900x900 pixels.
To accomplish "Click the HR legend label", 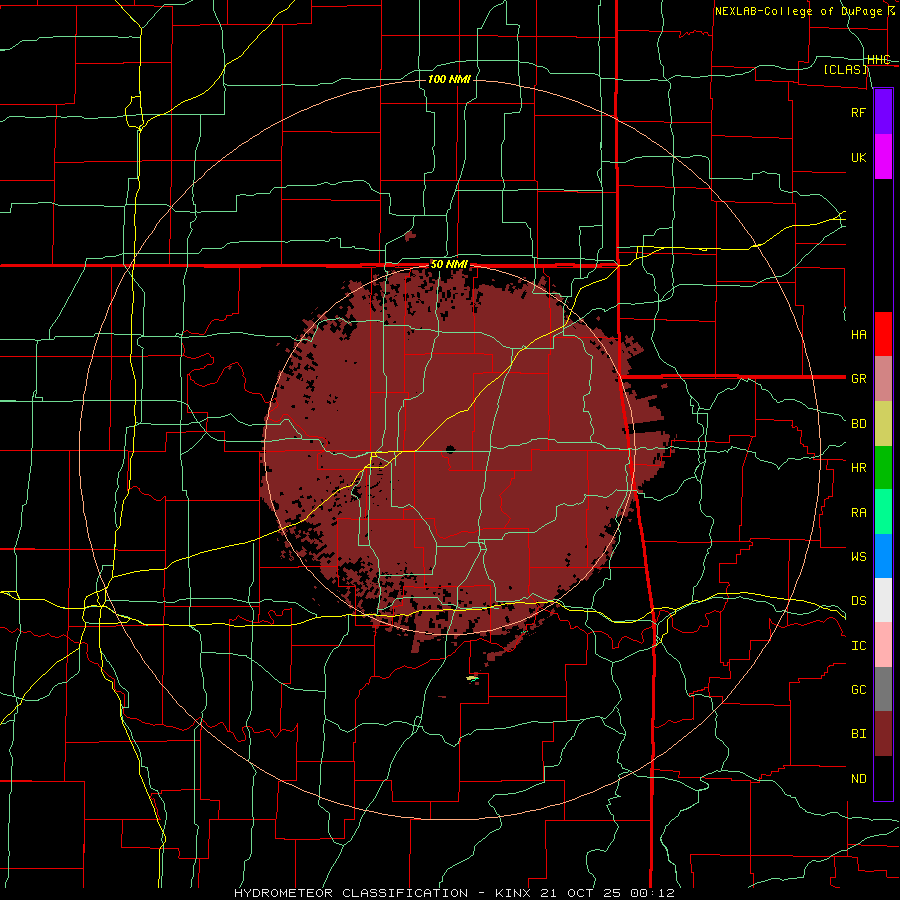I will [x=858, y=468].
